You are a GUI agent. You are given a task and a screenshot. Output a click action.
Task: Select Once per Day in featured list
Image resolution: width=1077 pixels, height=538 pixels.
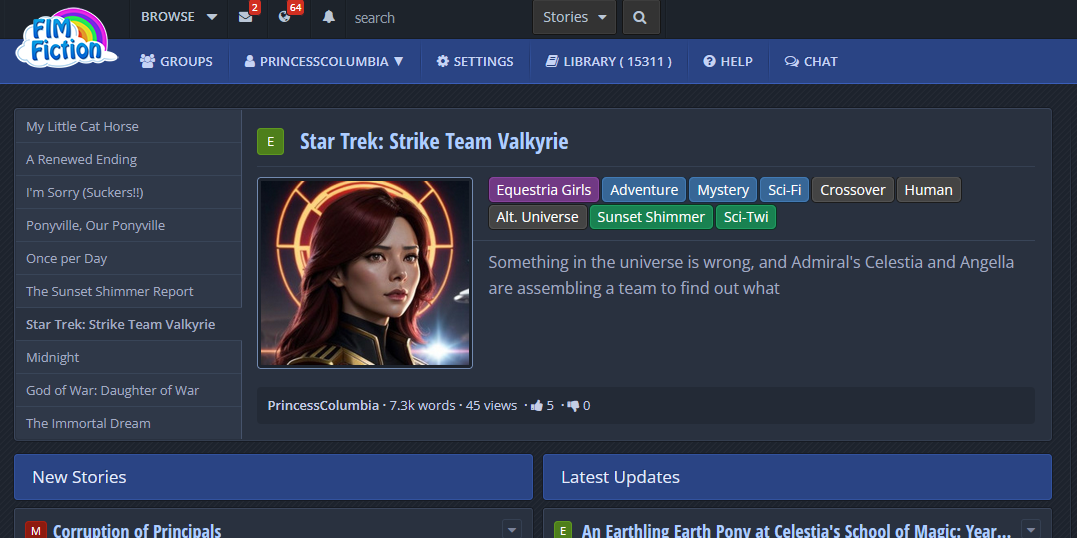coord(128,258)
